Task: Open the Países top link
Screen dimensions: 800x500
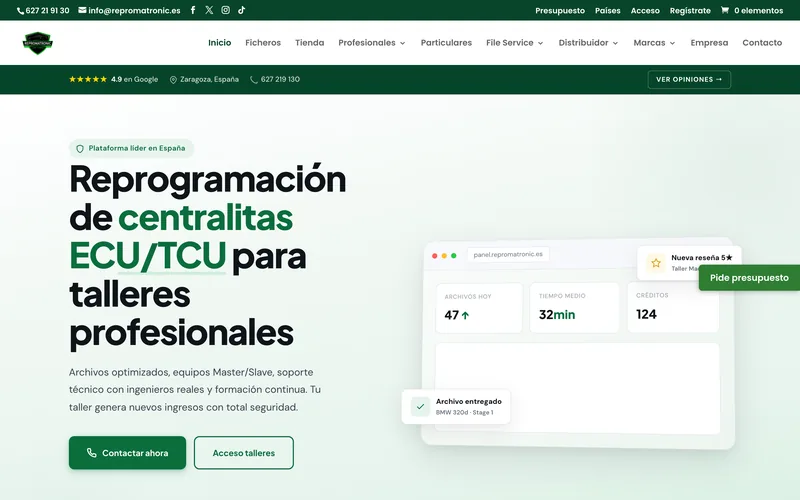Action: [608, 11]
